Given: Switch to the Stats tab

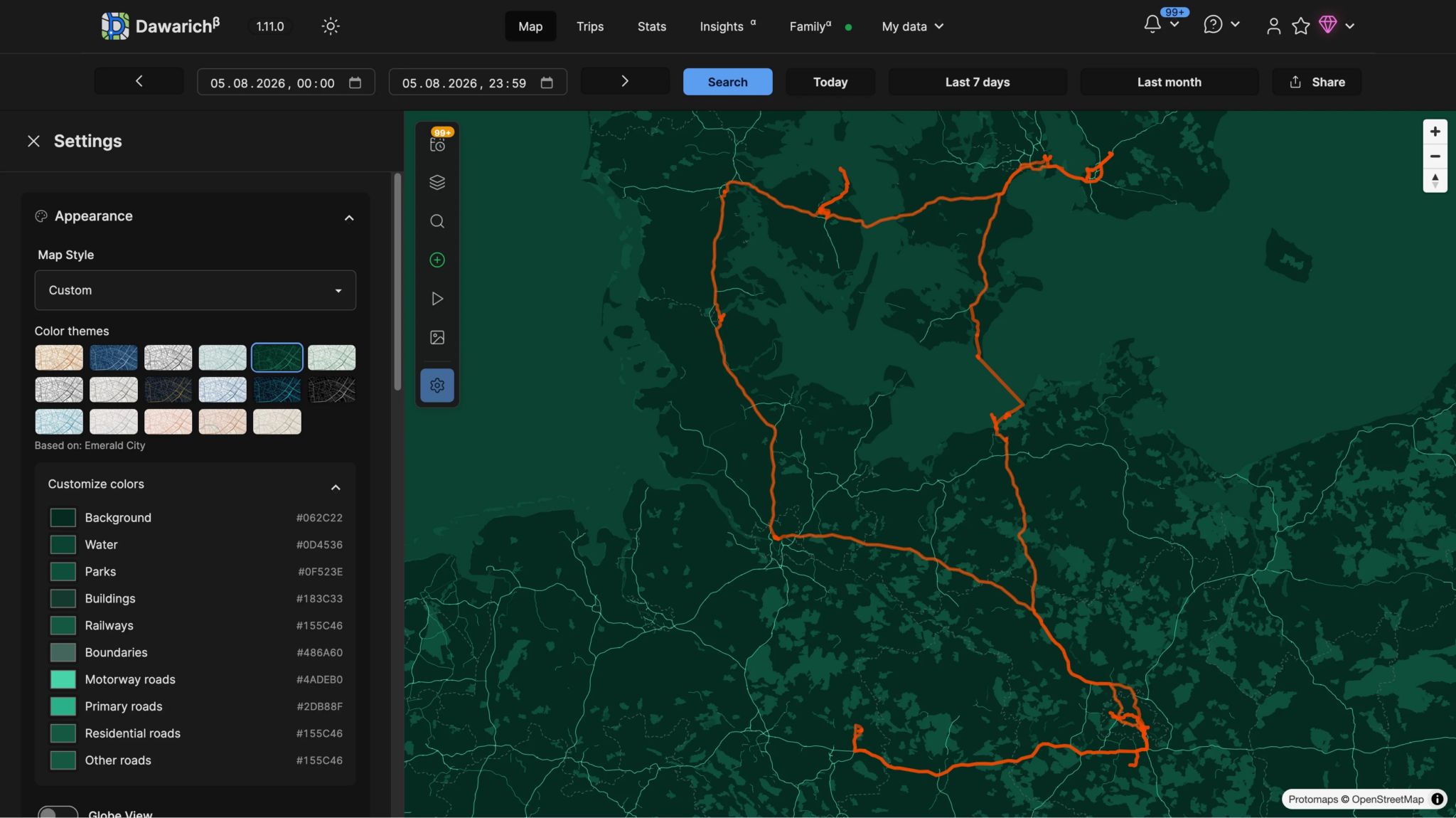Looking at the screenshot, I should (652, 26).
